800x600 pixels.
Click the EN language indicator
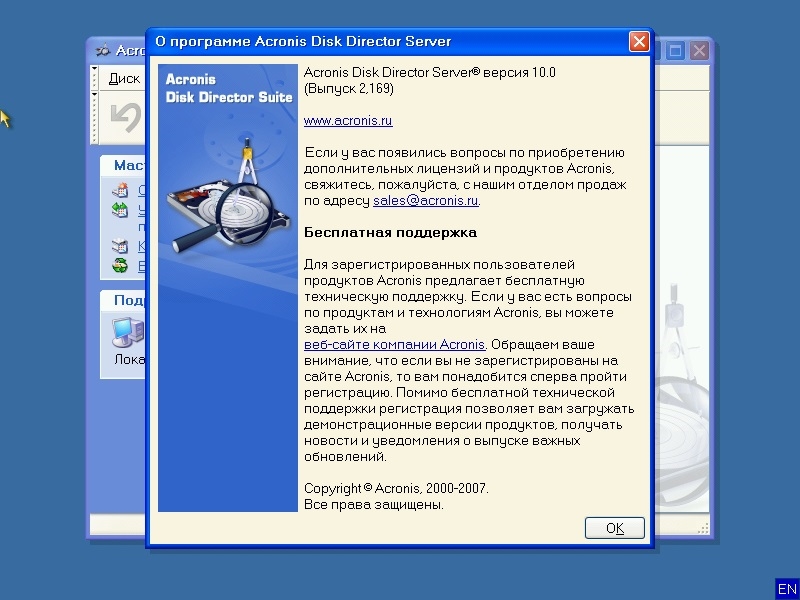(x=786, y=588)
